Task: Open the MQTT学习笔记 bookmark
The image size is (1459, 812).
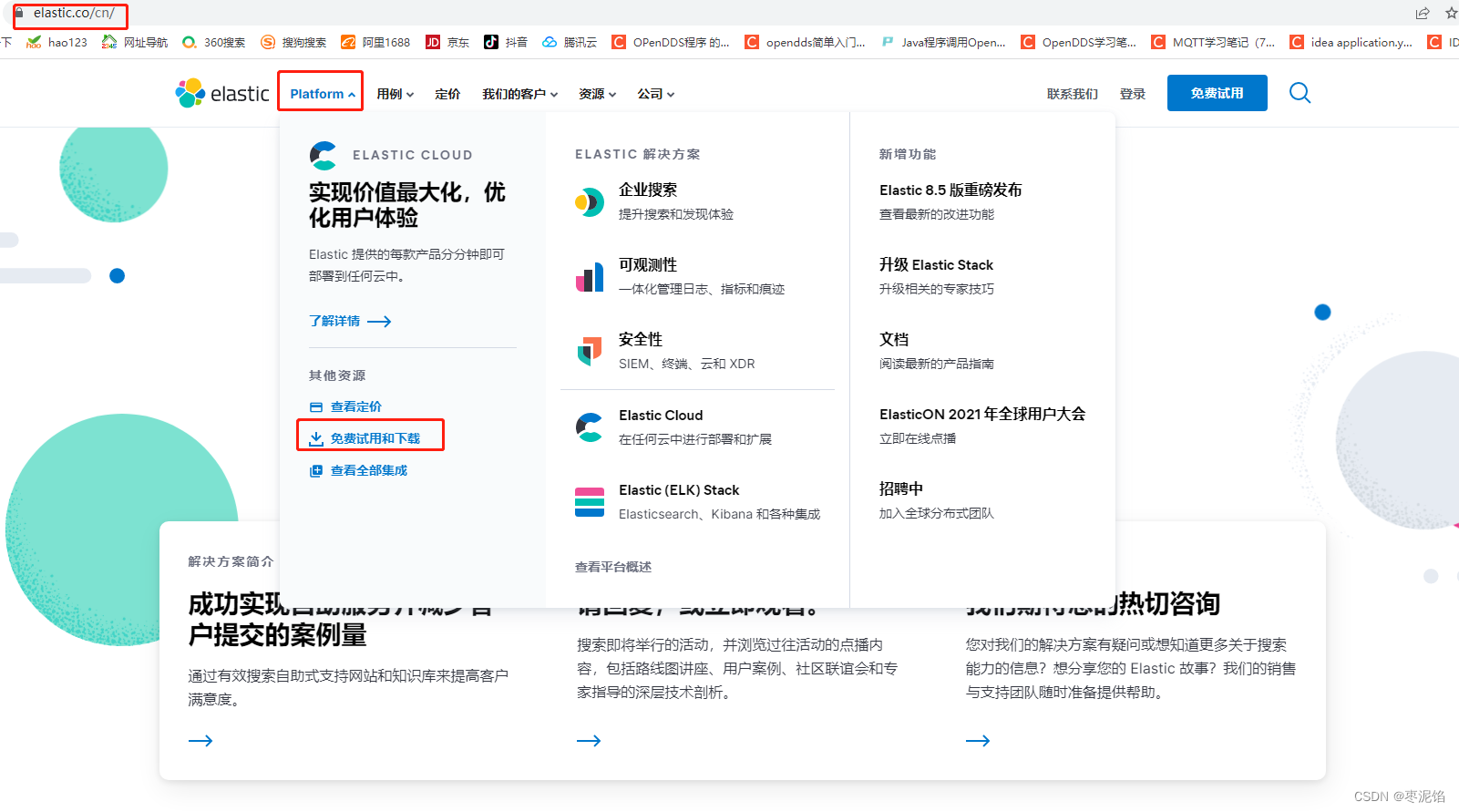Action: tap(1213, 42)
